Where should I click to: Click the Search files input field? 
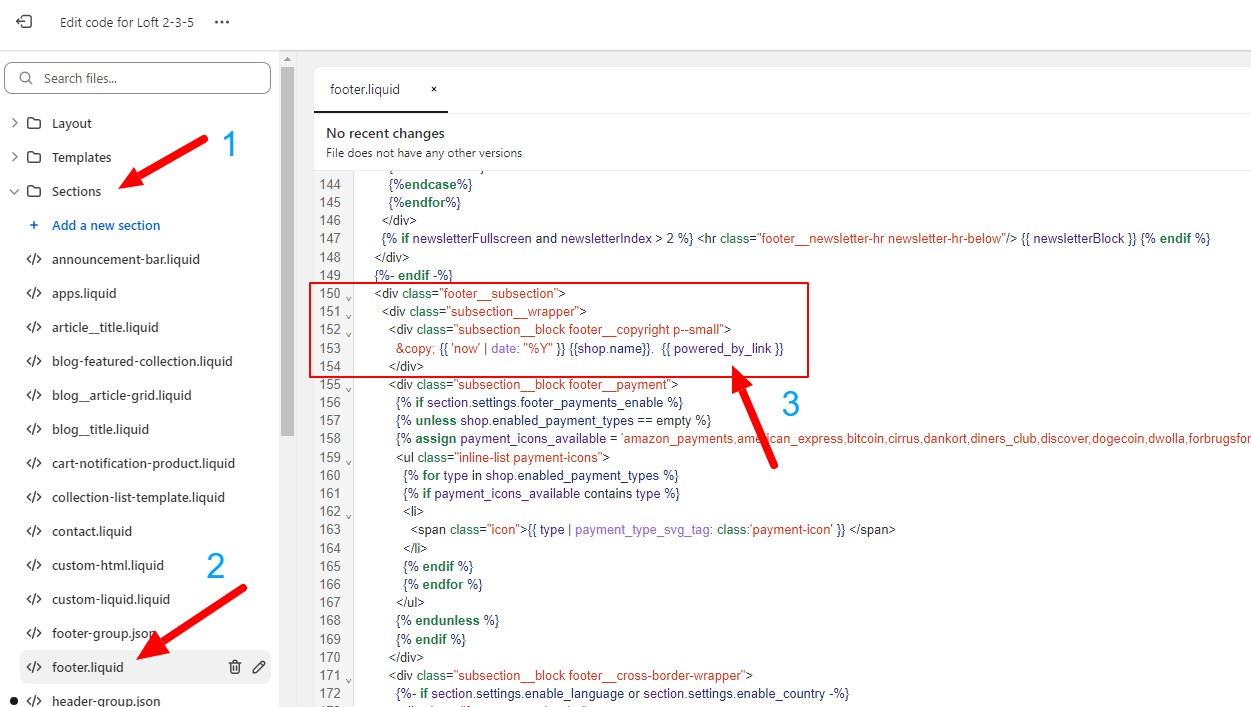150,78
